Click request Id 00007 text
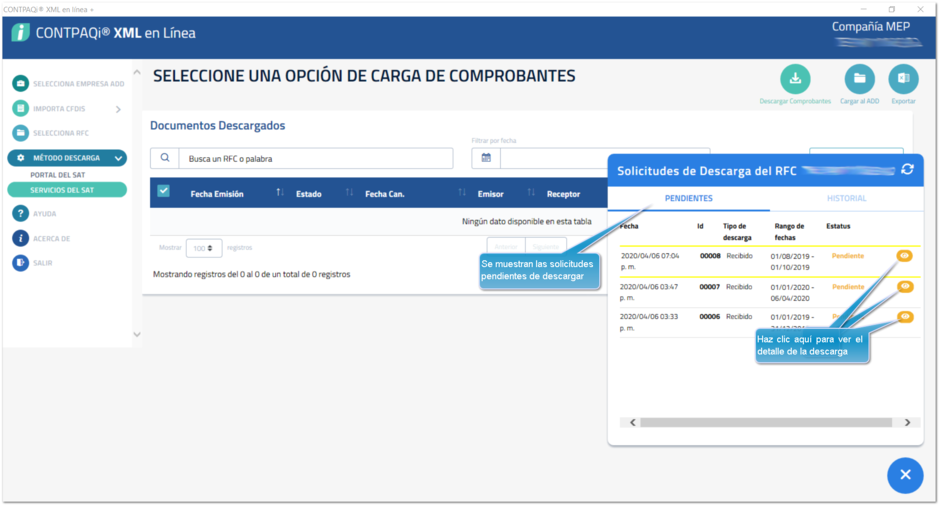 pyautogui.click(x=710, y=287)
